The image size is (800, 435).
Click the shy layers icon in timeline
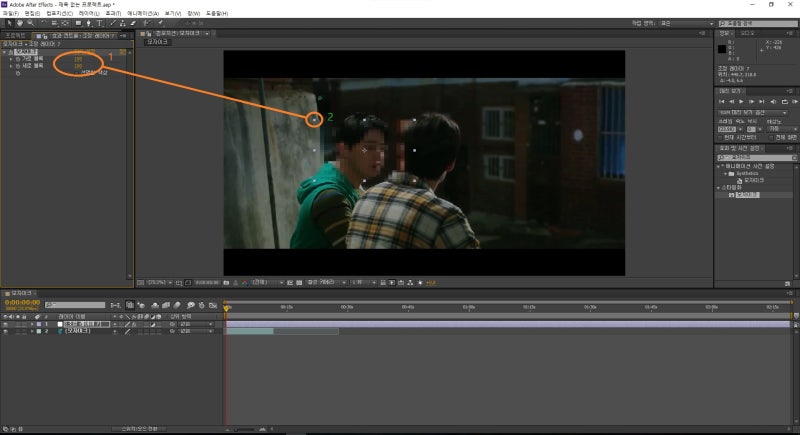(155, 305)
